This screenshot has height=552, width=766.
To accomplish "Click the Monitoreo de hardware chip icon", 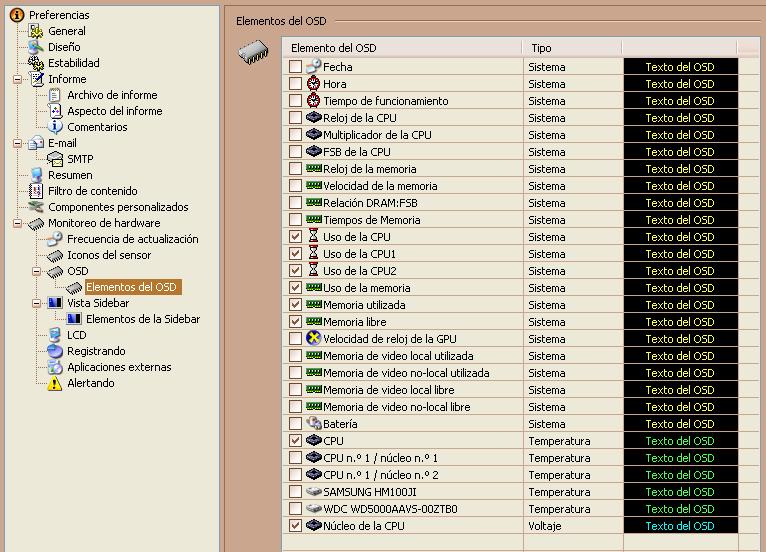I will click(36, 224).
